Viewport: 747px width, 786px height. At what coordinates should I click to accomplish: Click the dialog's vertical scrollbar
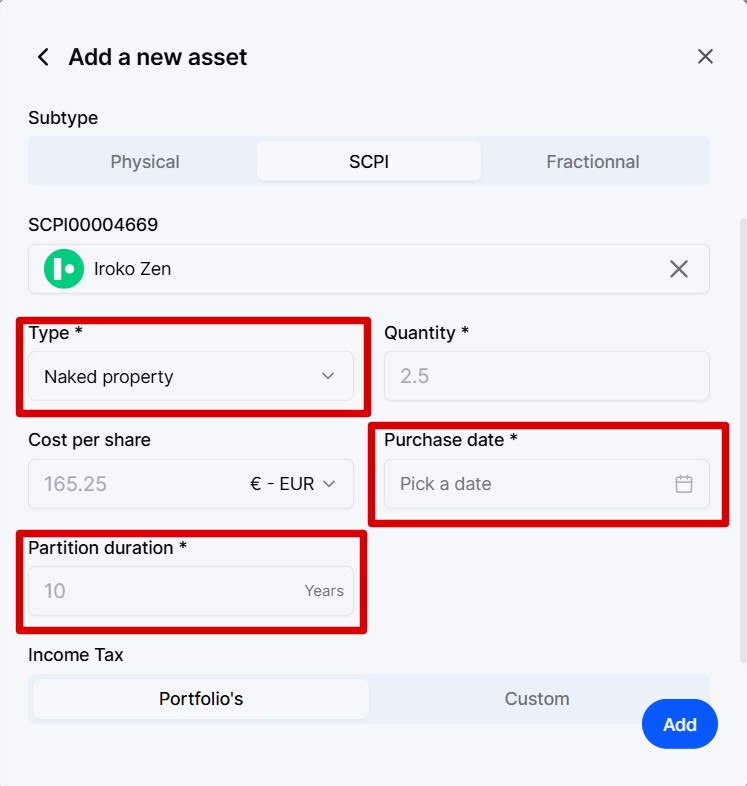[x=743, y=441]
